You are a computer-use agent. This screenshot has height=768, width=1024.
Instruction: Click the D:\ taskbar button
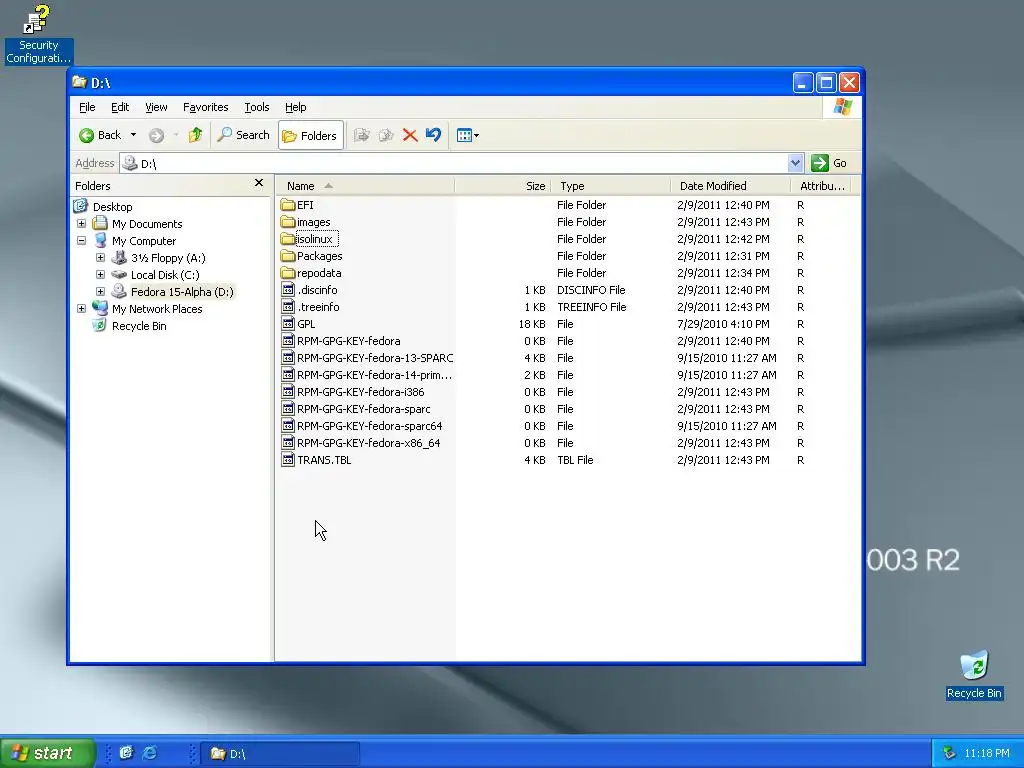coord(280,754)
